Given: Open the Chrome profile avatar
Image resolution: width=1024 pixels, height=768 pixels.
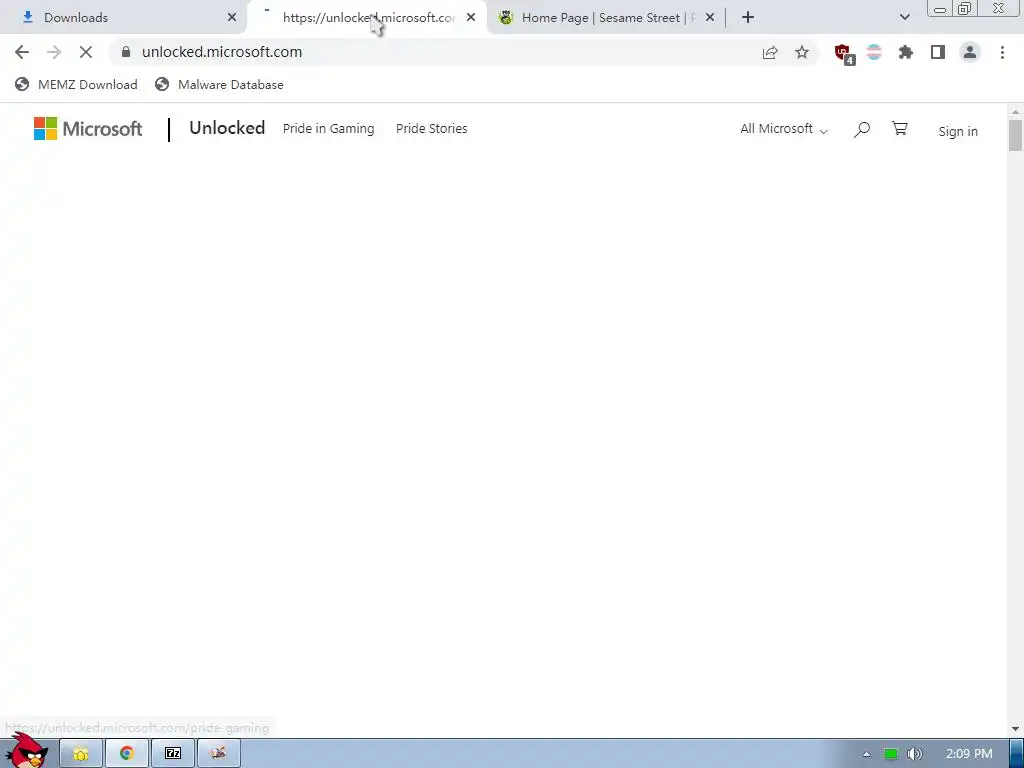Looking at the screenshot, I should [x=970, y=52].
